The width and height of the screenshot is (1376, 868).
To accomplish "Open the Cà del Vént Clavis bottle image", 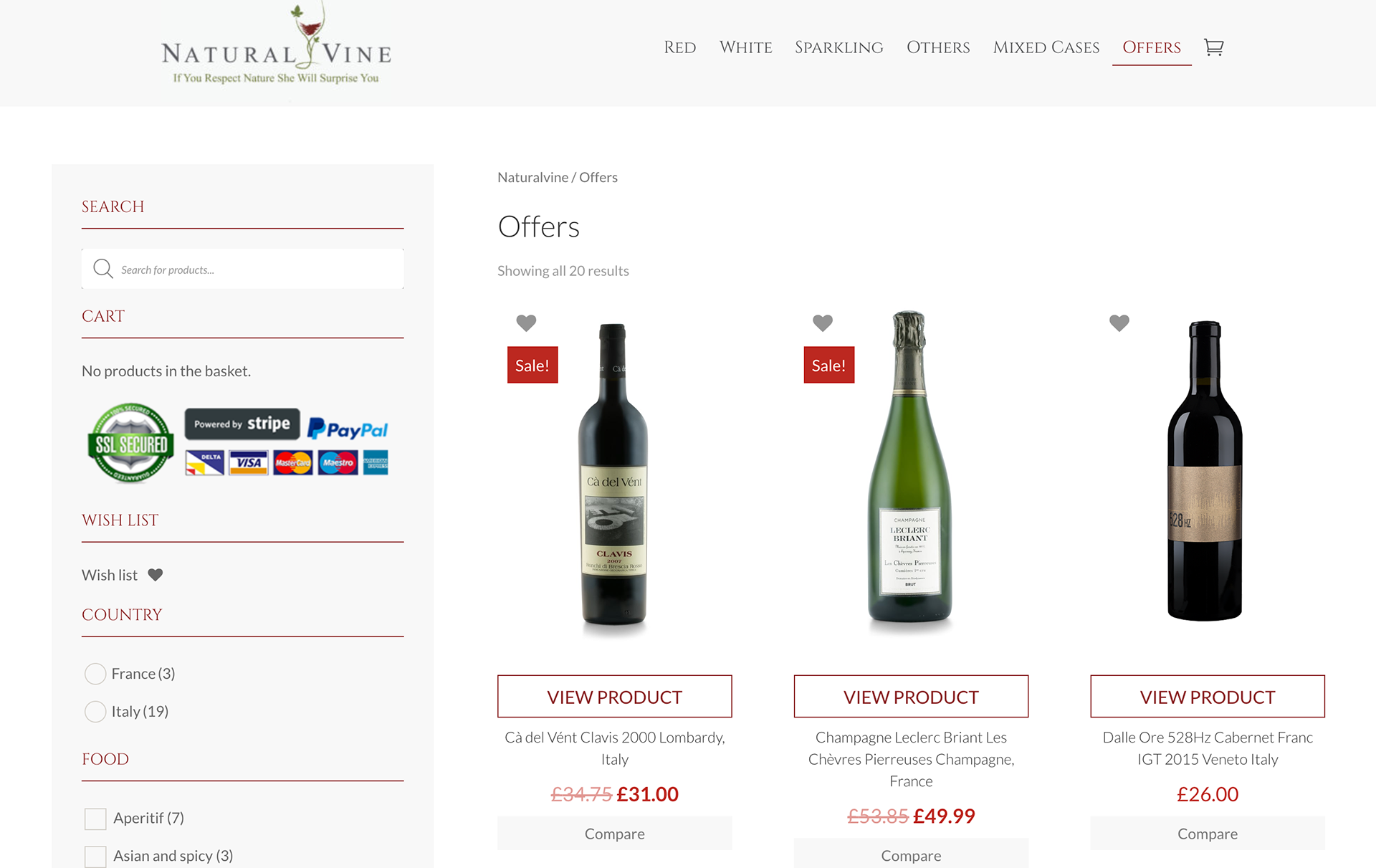I will (613, 477).
